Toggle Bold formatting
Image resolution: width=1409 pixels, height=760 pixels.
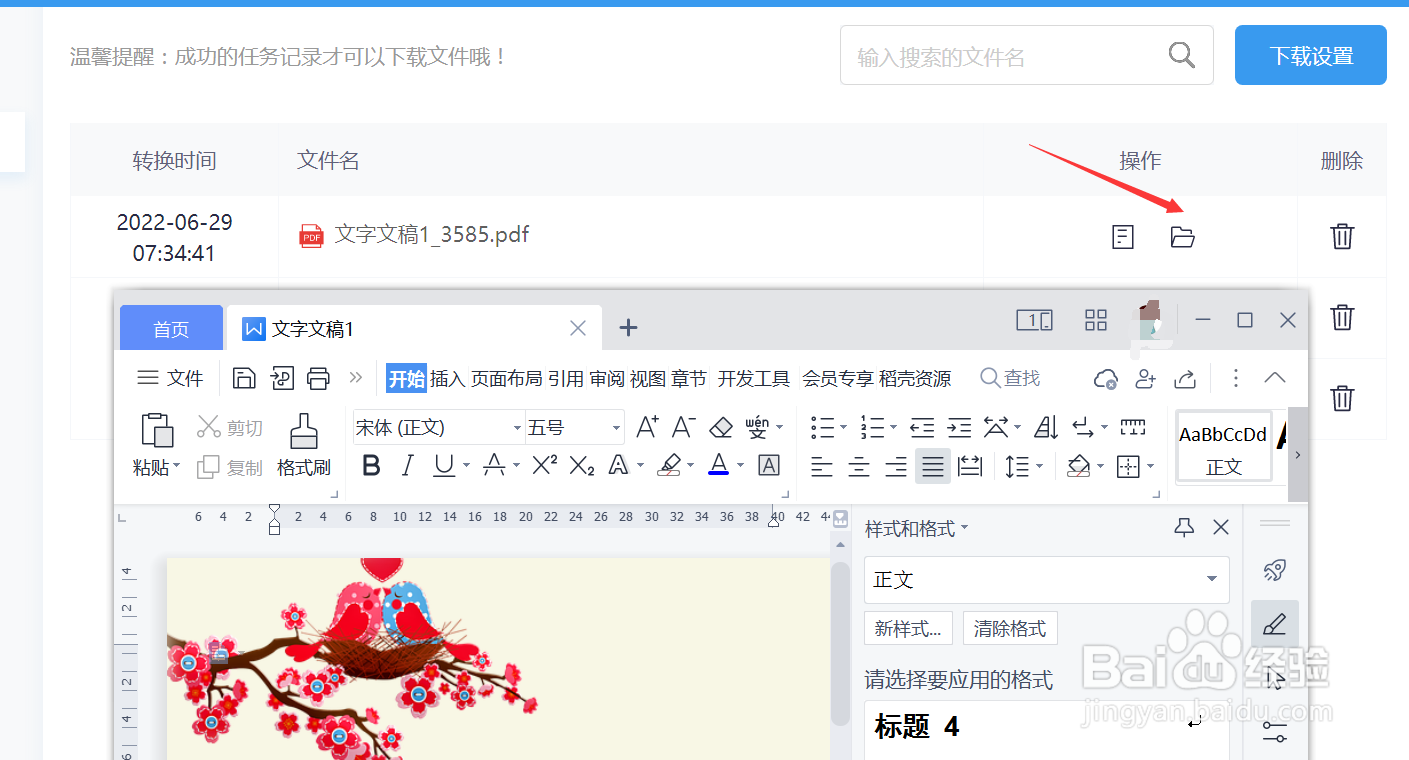[372, 466]
